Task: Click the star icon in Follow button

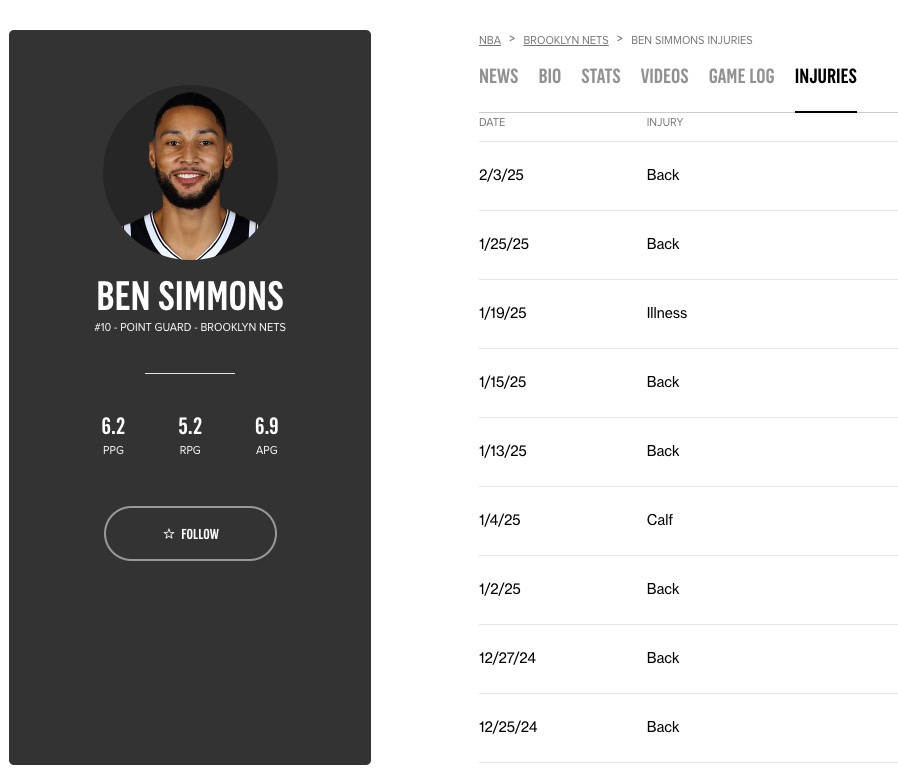Action: coord(168,534)
